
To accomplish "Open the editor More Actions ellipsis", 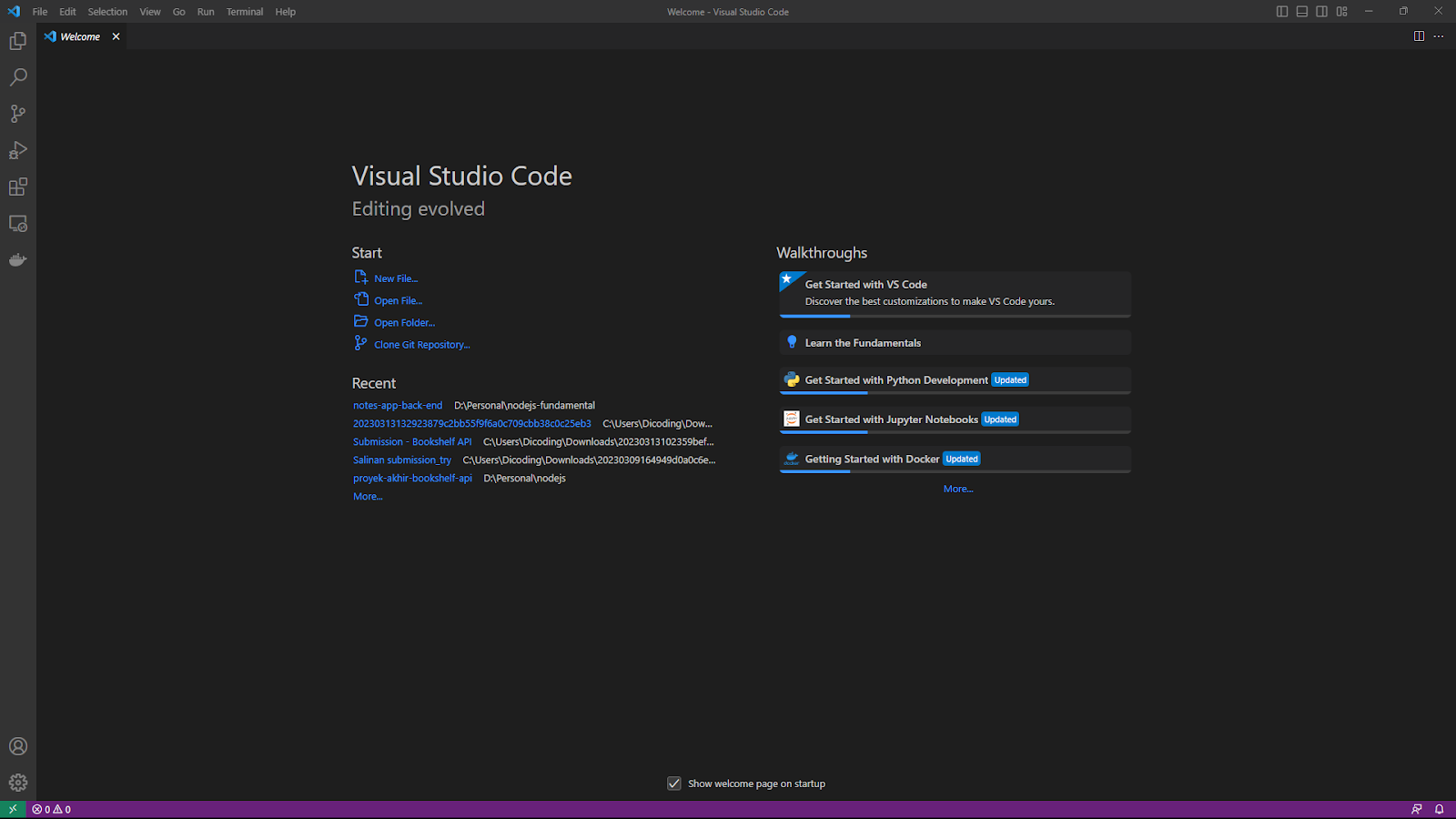I will (1439, 36).
